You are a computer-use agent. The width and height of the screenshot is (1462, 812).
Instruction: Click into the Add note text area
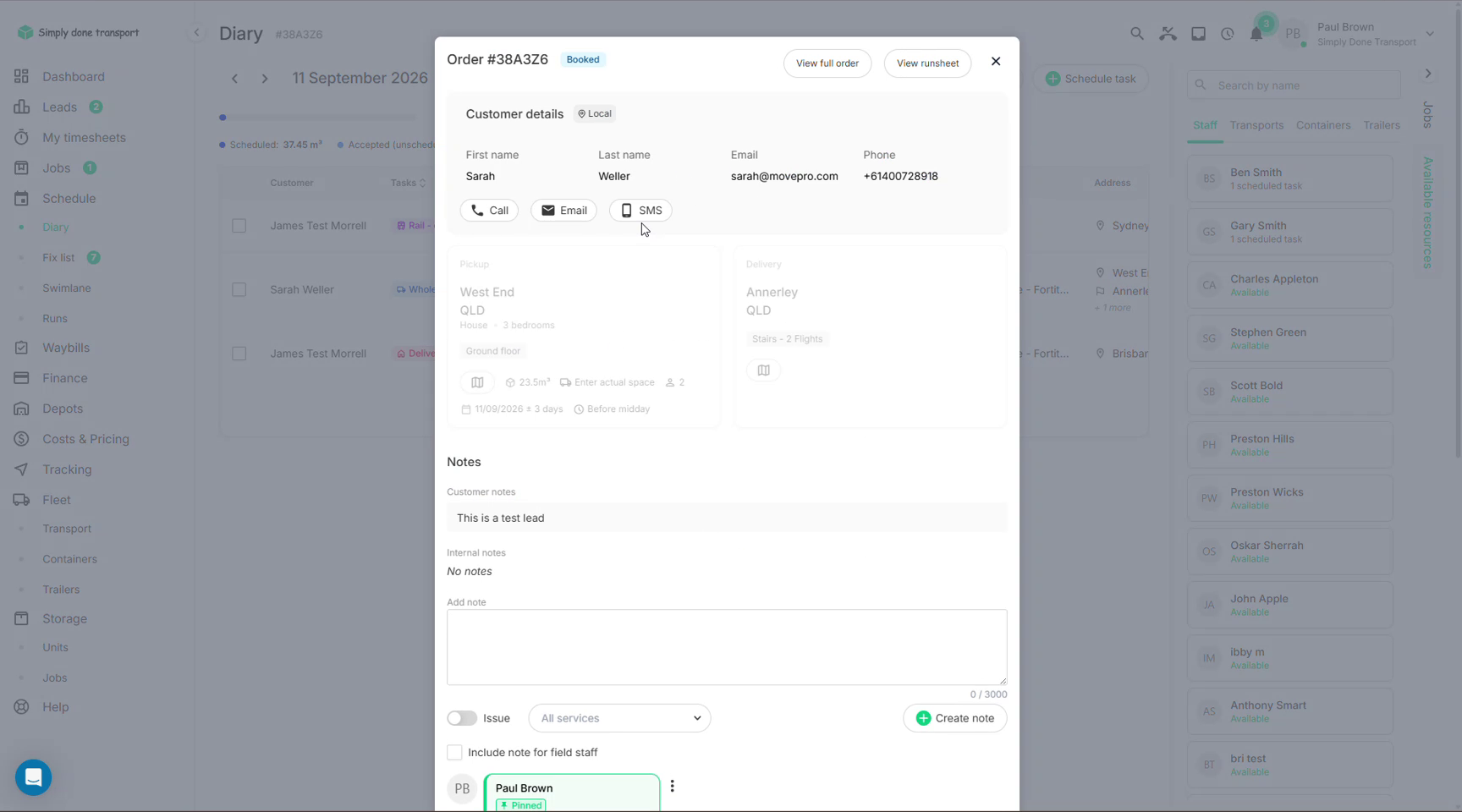pos(727,647)
